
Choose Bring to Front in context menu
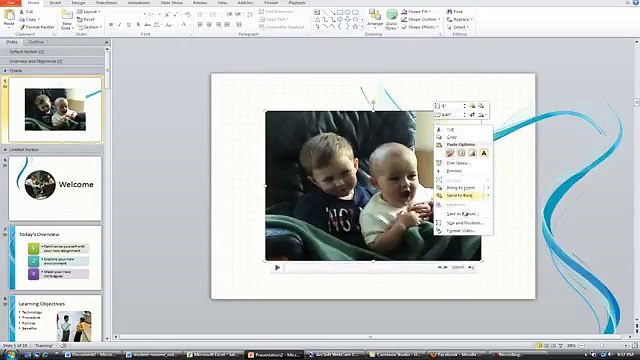tap(462, 187)
